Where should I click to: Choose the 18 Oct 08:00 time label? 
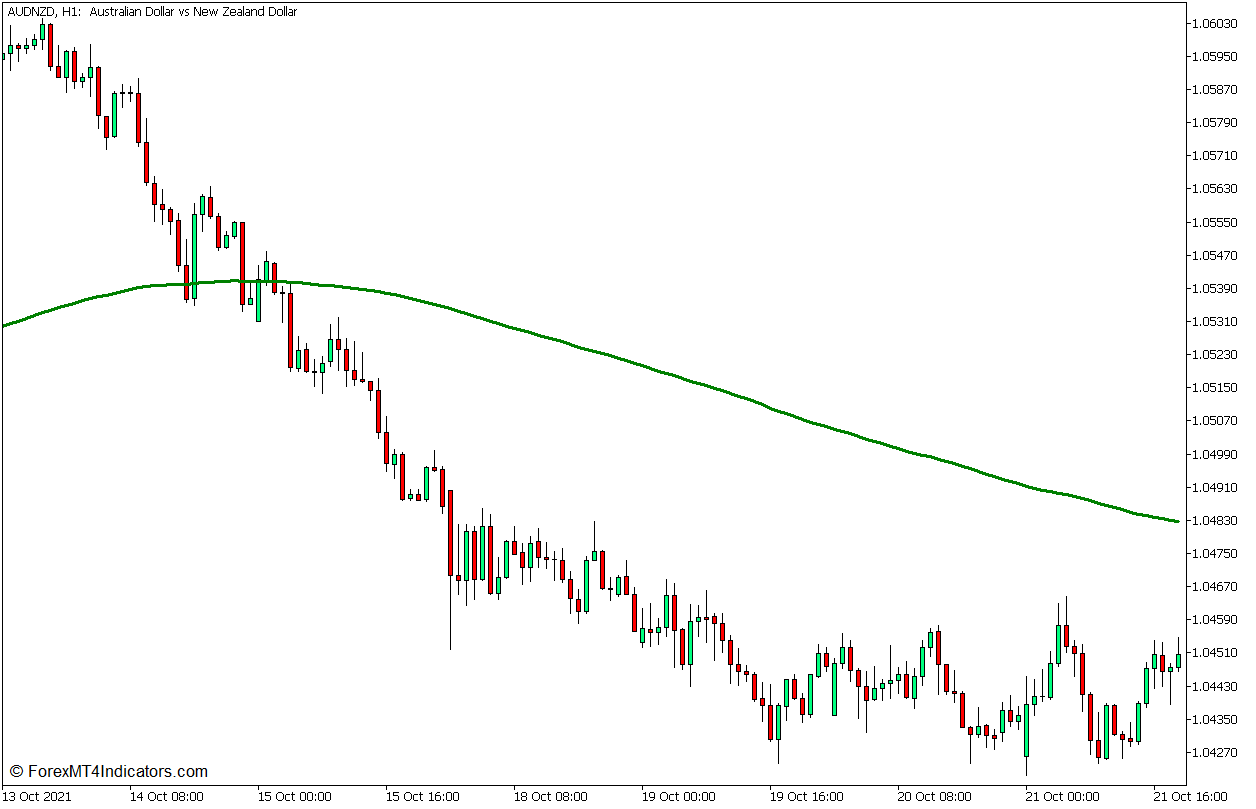[x=550, y=797]
